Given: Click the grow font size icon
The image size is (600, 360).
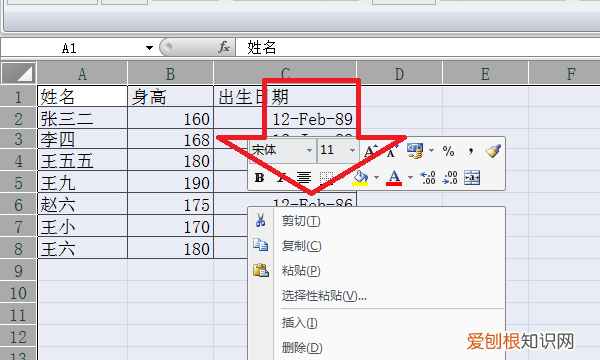Looking at the screenshot, I should pos(370,151).
